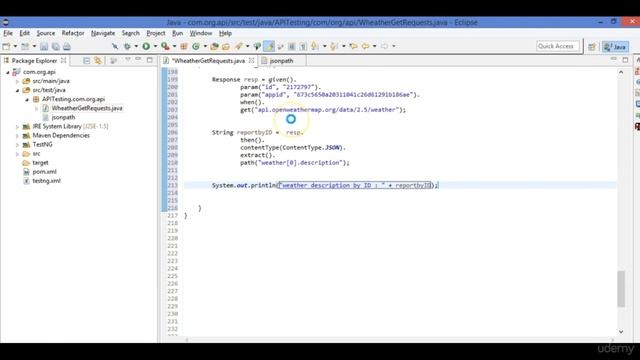Switch to the jsonpath editor tab
This screenshot has width=640, height=360.
click(282, 61)
